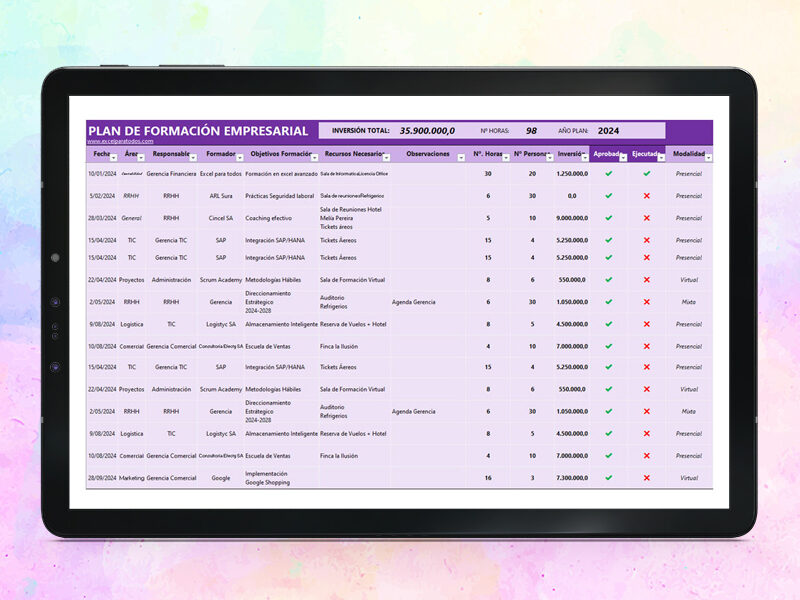800x600 pixels.
Task: Select the 'Implementación Google Shopping' cell
Action: (267, 478)
